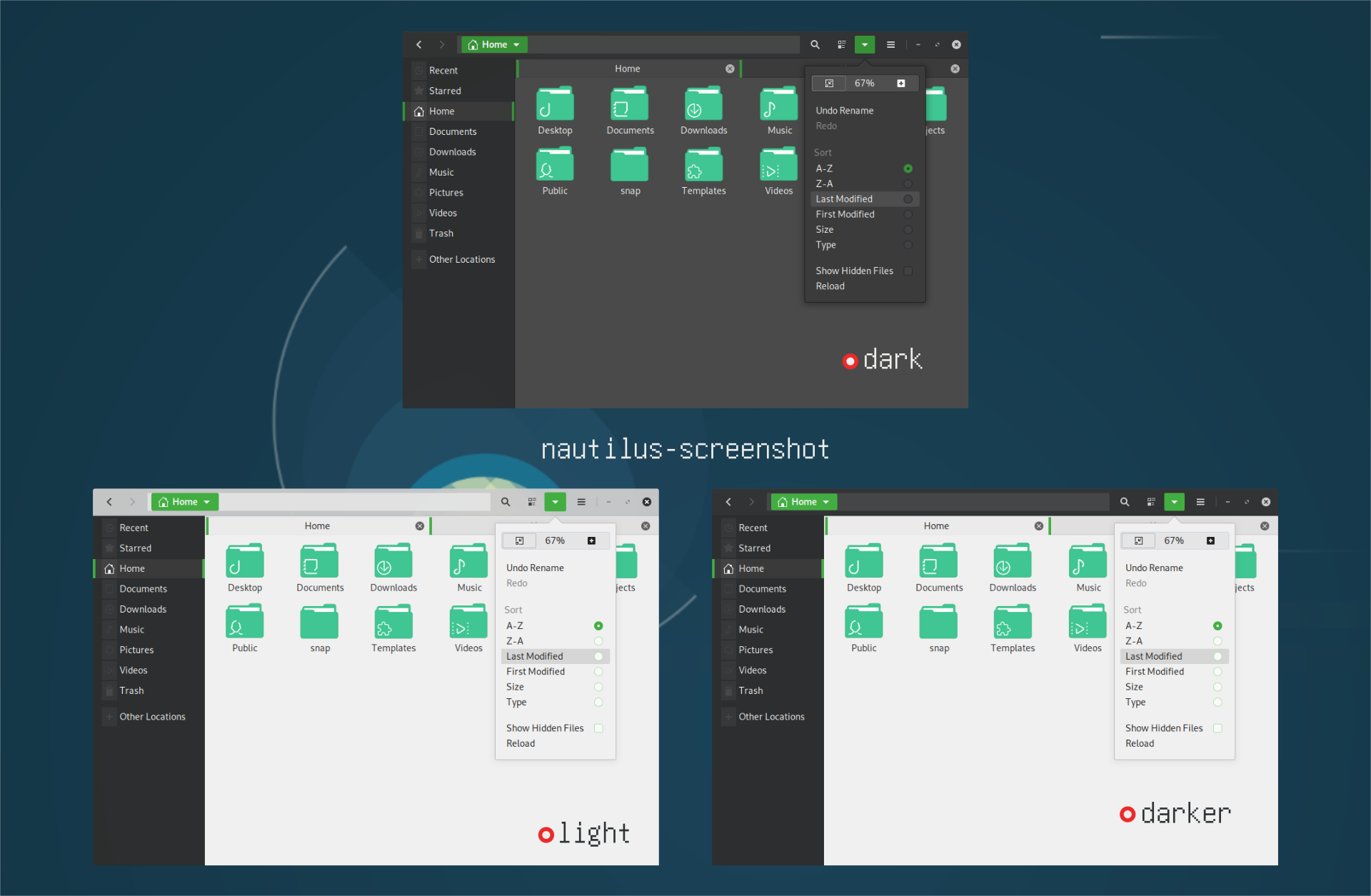
Task: Open the Public folder in darker window
Action: click(864, 629)
